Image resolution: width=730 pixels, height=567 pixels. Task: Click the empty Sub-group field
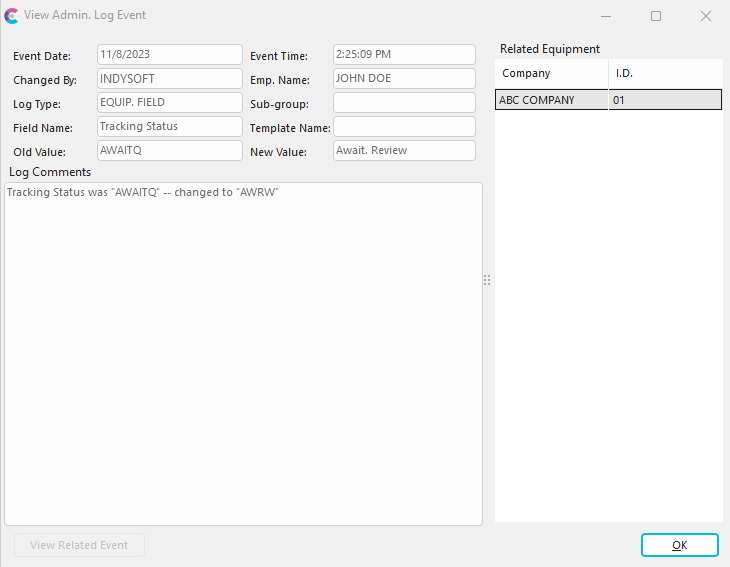(x=404, y=103)
